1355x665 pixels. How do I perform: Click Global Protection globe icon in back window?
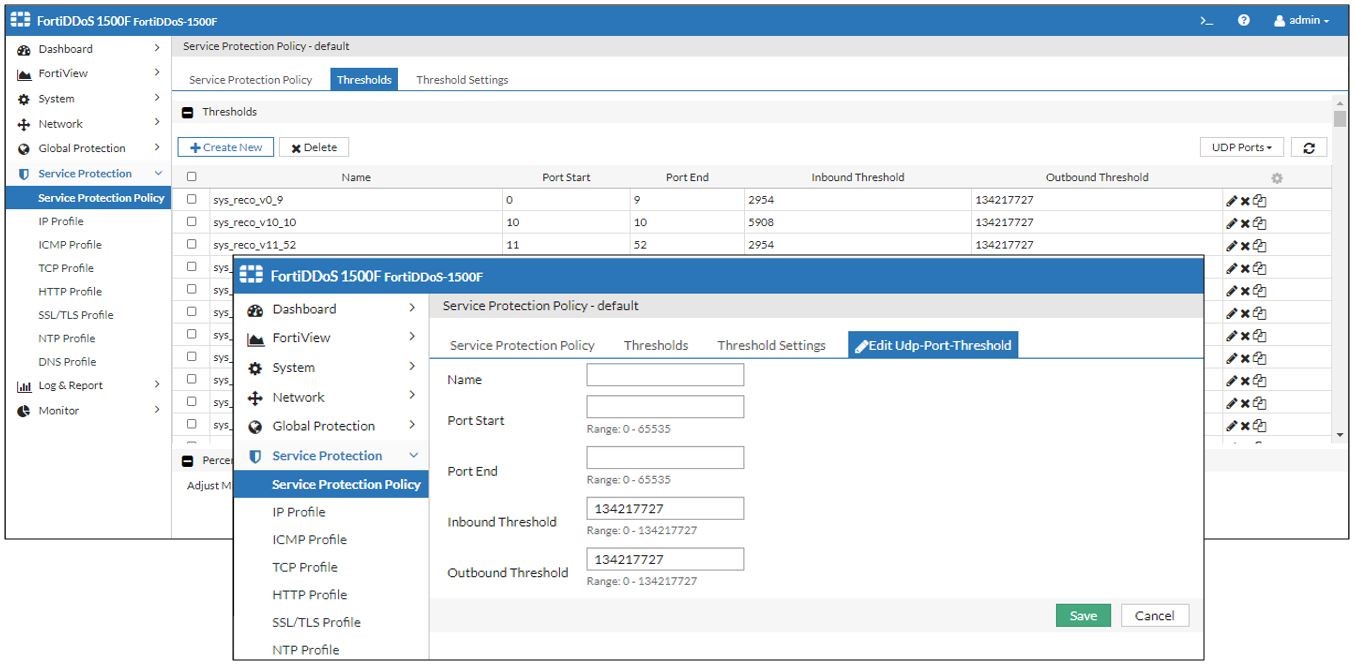coord(25,148)
